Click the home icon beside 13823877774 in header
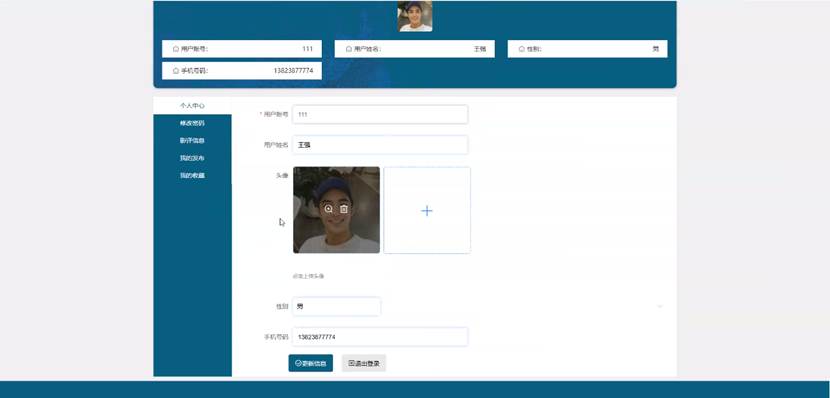 tap(176, 70)
